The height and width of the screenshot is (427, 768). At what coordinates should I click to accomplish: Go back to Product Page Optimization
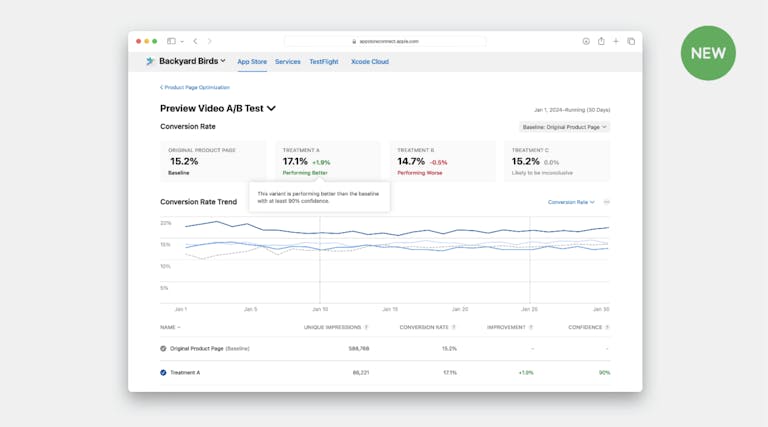point(195,87)
